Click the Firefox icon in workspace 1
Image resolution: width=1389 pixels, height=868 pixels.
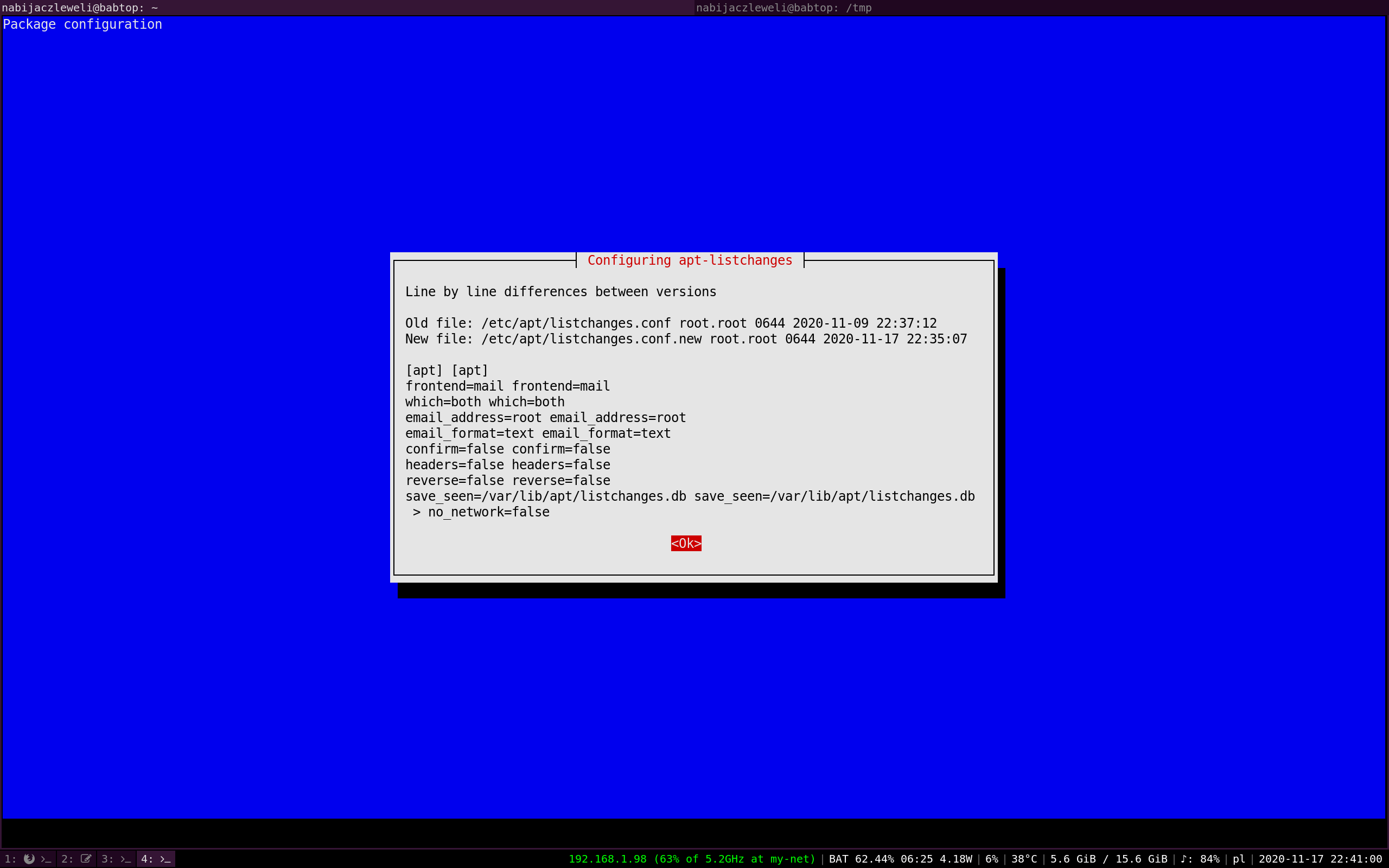29,859
